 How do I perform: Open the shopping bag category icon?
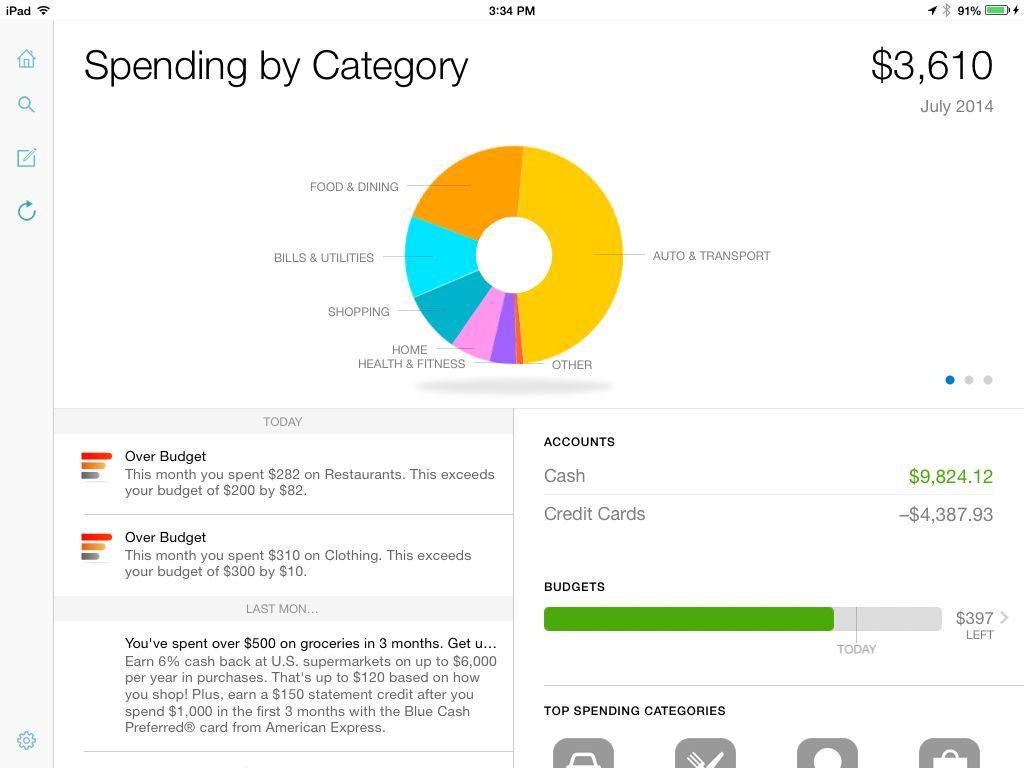pos(949,754)
